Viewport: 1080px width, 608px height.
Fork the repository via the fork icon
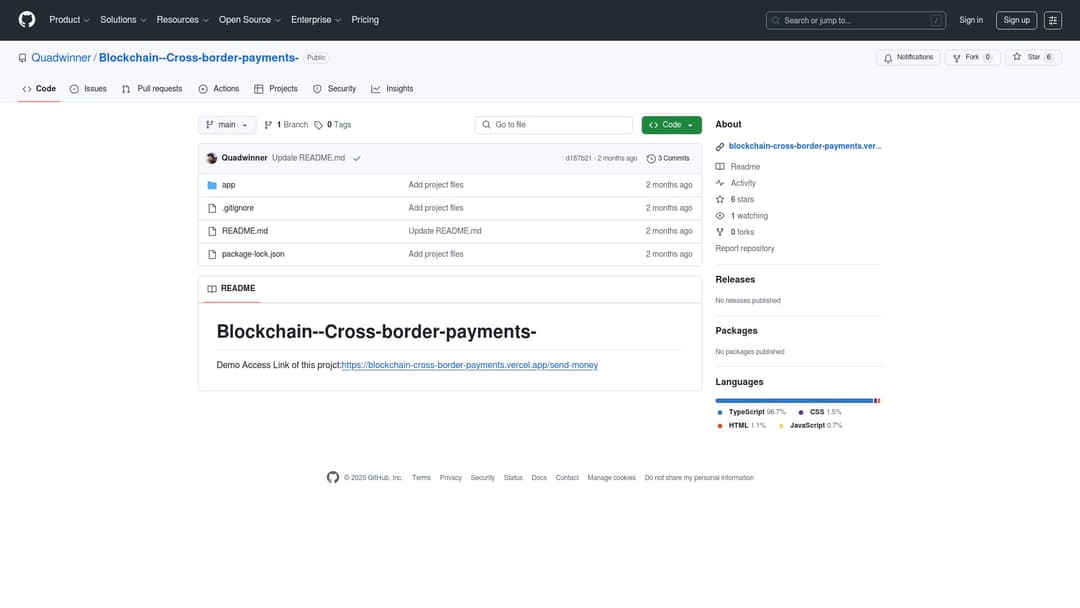coord(956,56)
